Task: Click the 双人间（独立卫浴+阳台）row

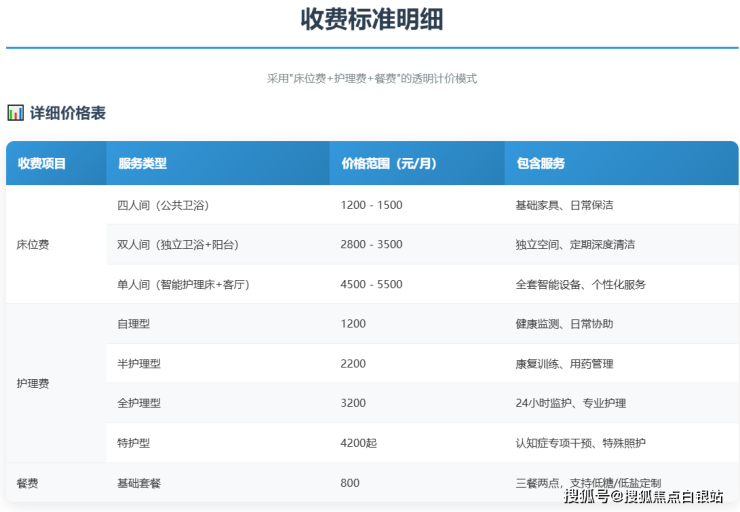Action: tap(178, 244)
